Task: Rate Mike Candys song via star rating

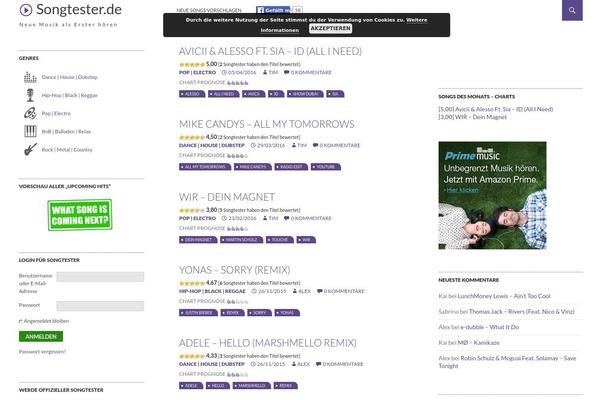Action: click(x=192, y=137)
